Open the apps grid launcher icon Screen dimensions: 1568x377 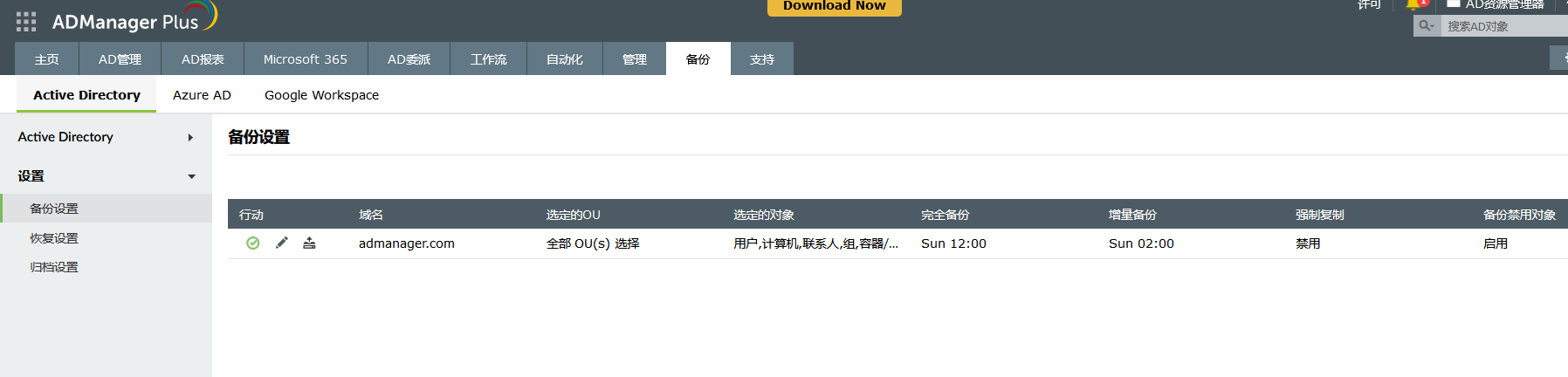(26, 22)
